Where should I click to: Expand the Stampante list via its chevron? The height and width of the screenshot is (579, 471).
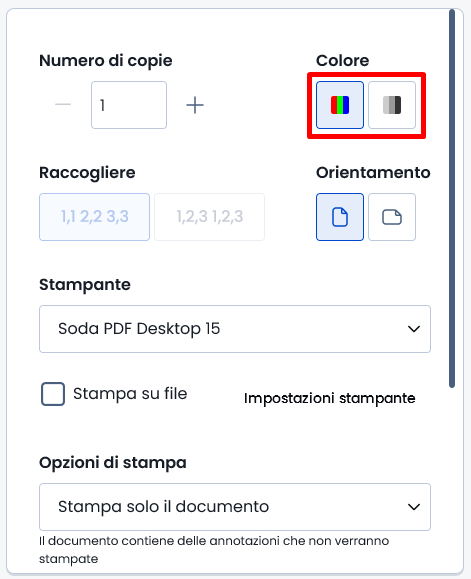pyautogui.click(x=414, y=329)
